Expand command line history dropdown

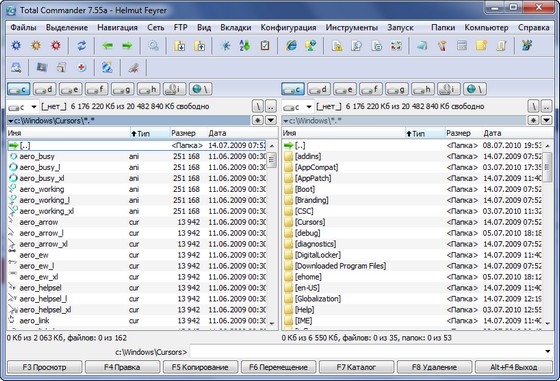coord(548,352)
